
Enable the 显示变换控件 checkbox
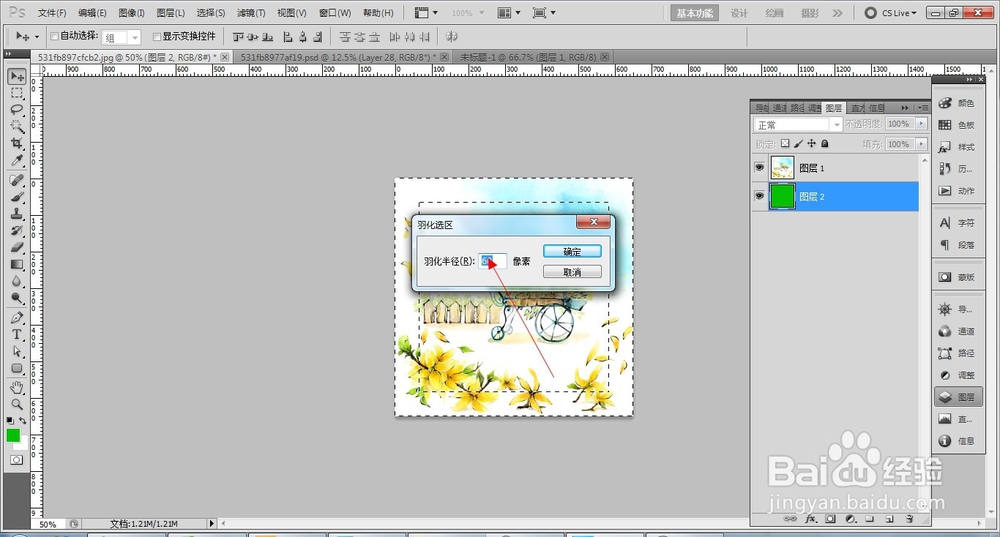pos(157,36)
